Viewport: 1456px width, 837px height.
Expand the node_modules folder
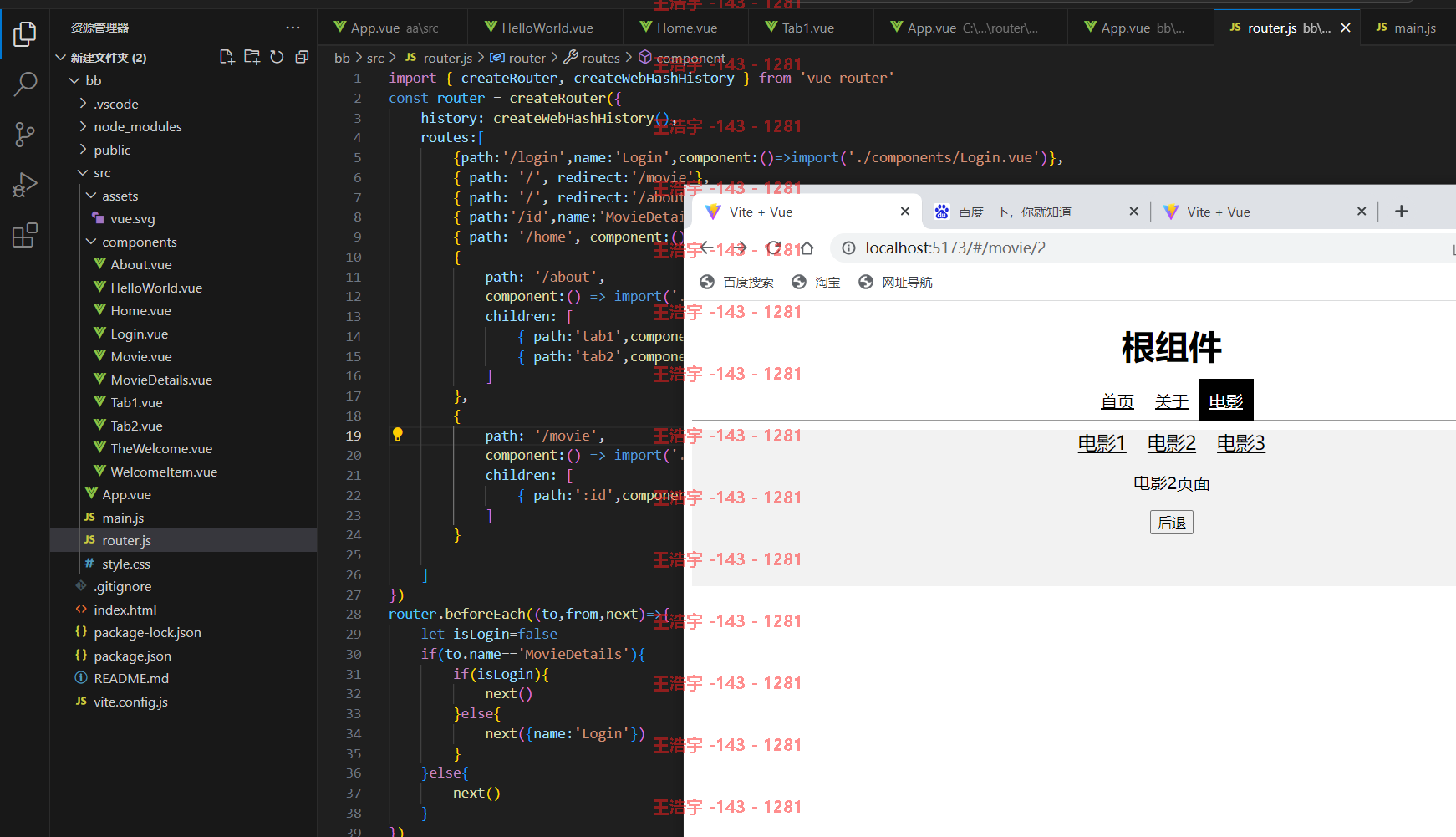[x=83, y=126]
